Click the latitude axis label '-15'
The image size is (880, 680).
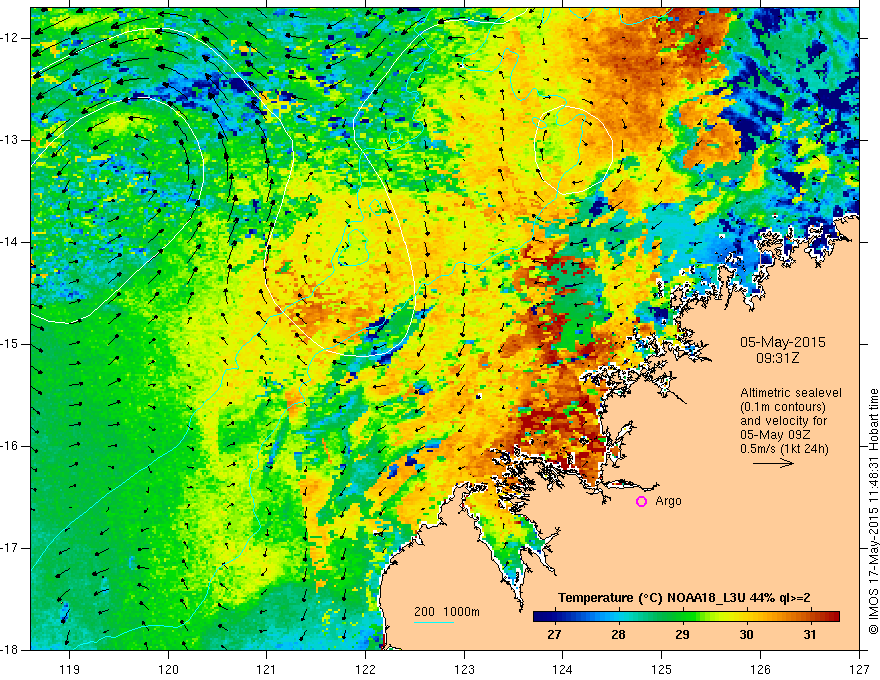pyautogui.click(x=10, y=344)
